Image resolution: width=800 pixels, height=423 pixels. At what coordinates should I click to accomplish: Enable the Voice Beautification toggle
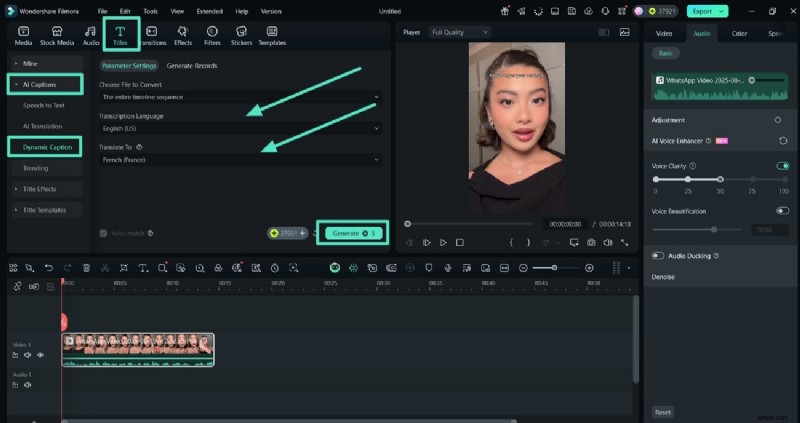[782, 211]
